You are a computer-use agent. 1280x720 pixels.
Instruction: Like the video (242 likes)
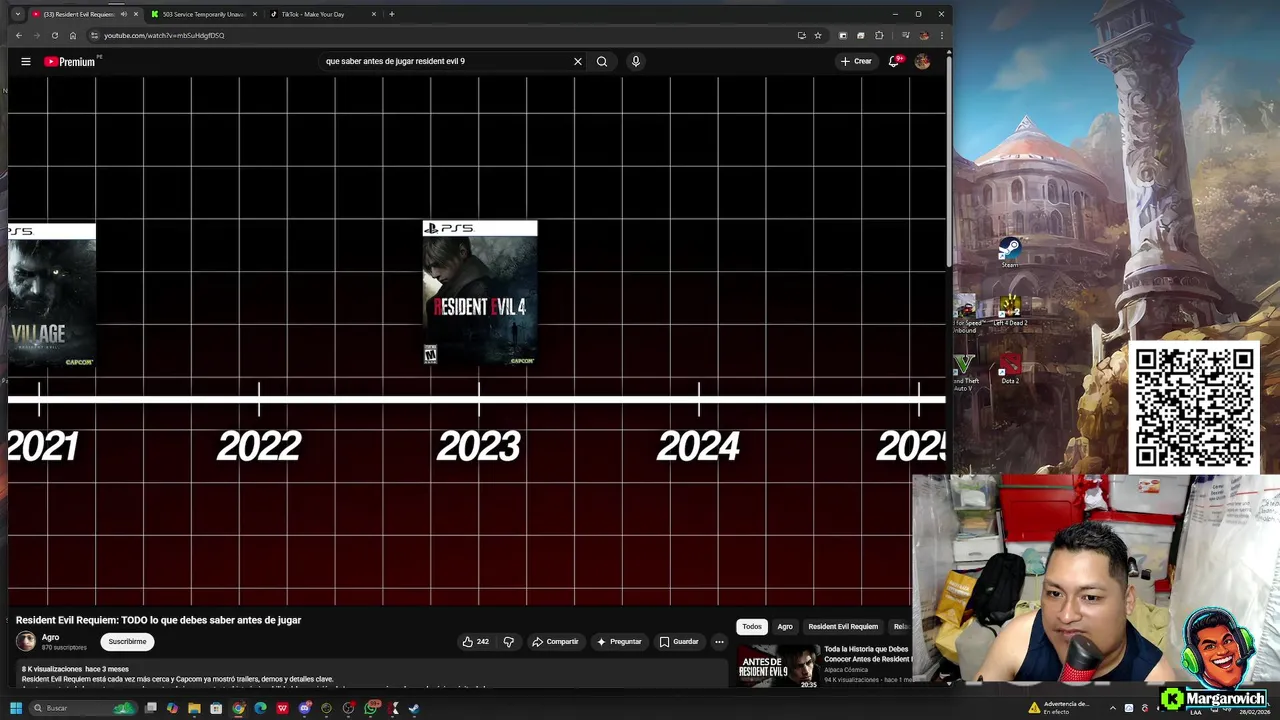475,641
